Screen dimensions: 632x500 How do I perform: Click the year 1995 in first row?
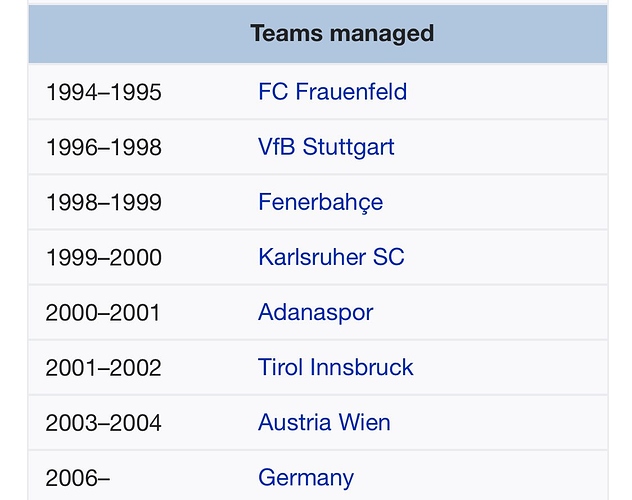[135, 92]
